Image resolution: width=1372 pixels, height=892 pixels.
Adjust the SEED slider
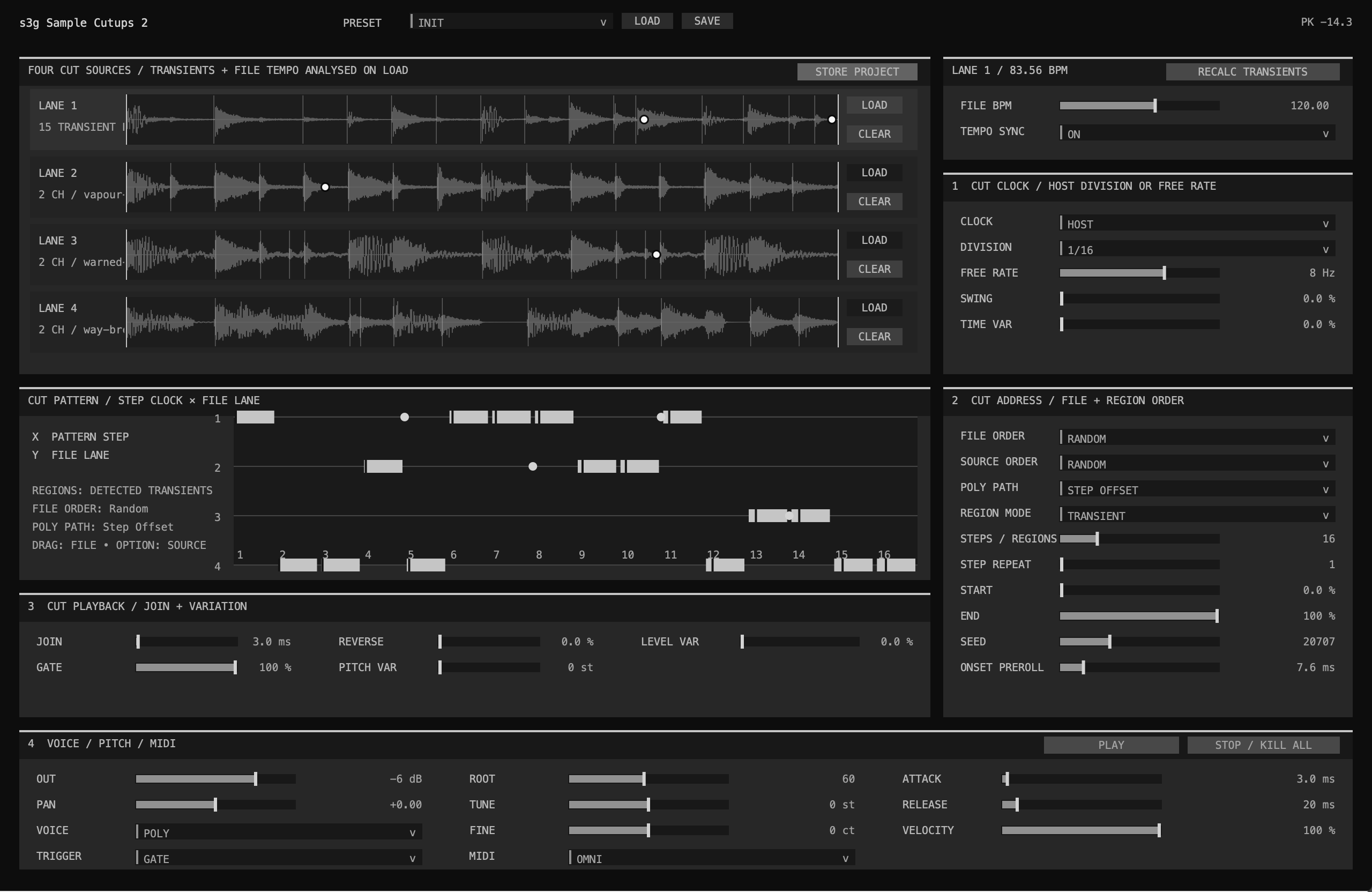pyautogui.click(x=1139, y=642)
